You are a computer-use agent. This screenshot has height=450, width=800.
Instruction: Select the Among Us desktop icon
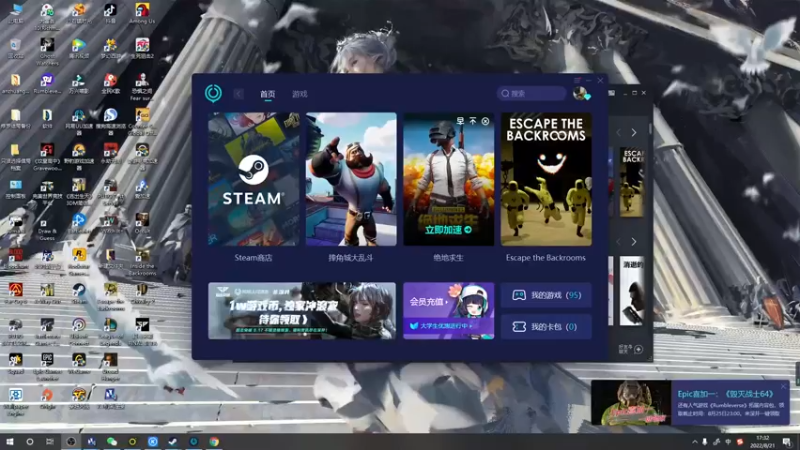[142, 13]
